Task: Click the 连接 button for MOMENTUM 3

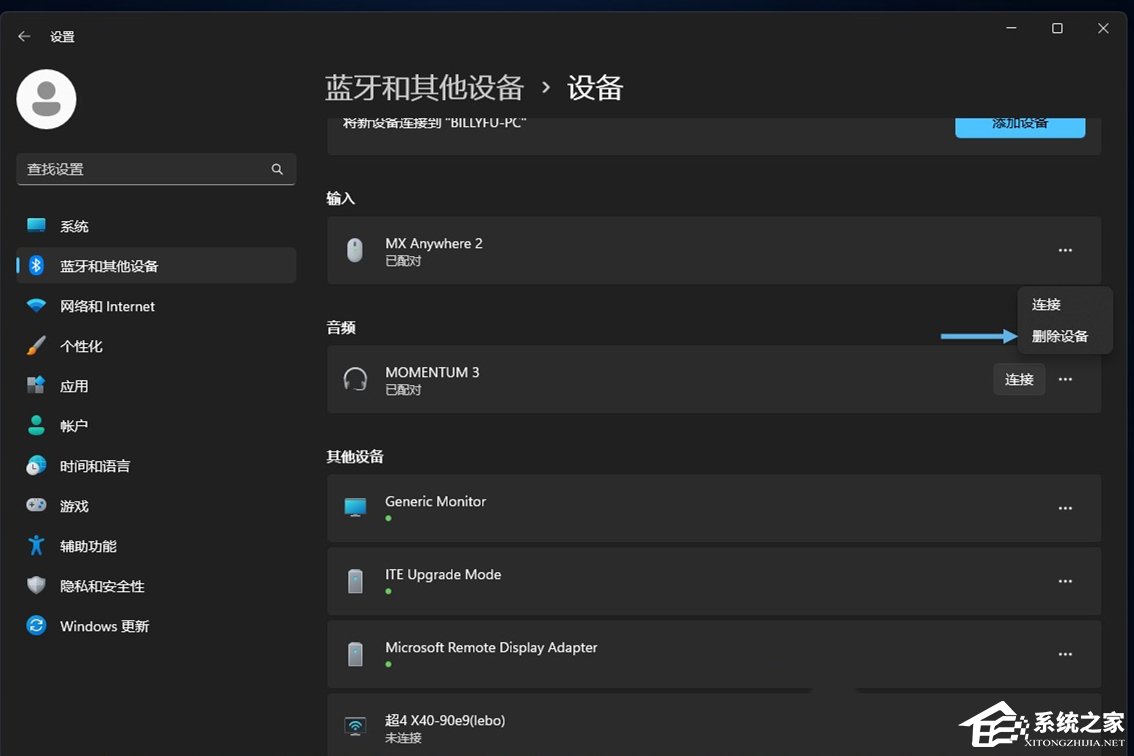Action: point(1019,380)
